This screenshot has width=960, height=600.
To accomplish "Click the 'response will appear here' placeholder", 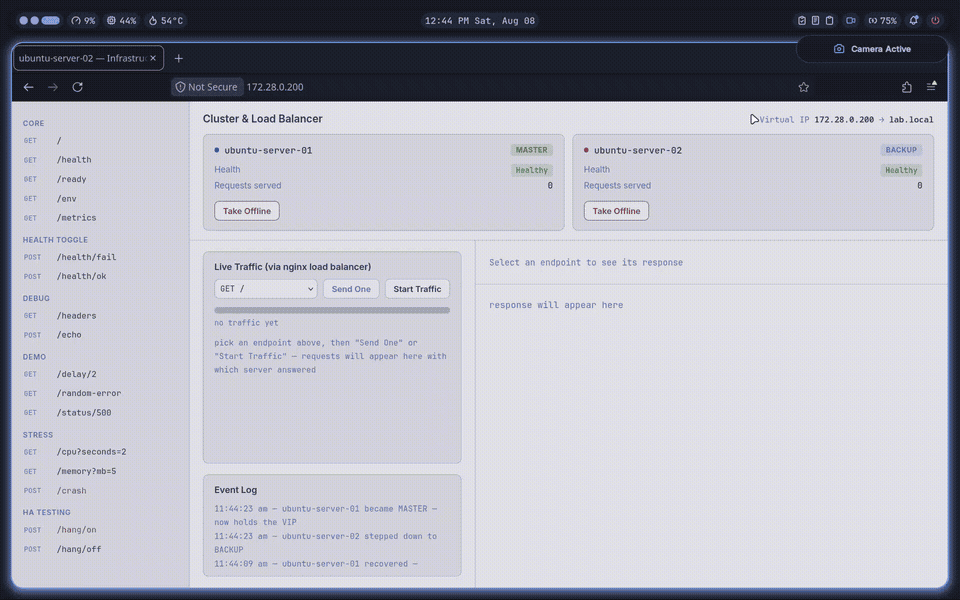I will (556, 305).
